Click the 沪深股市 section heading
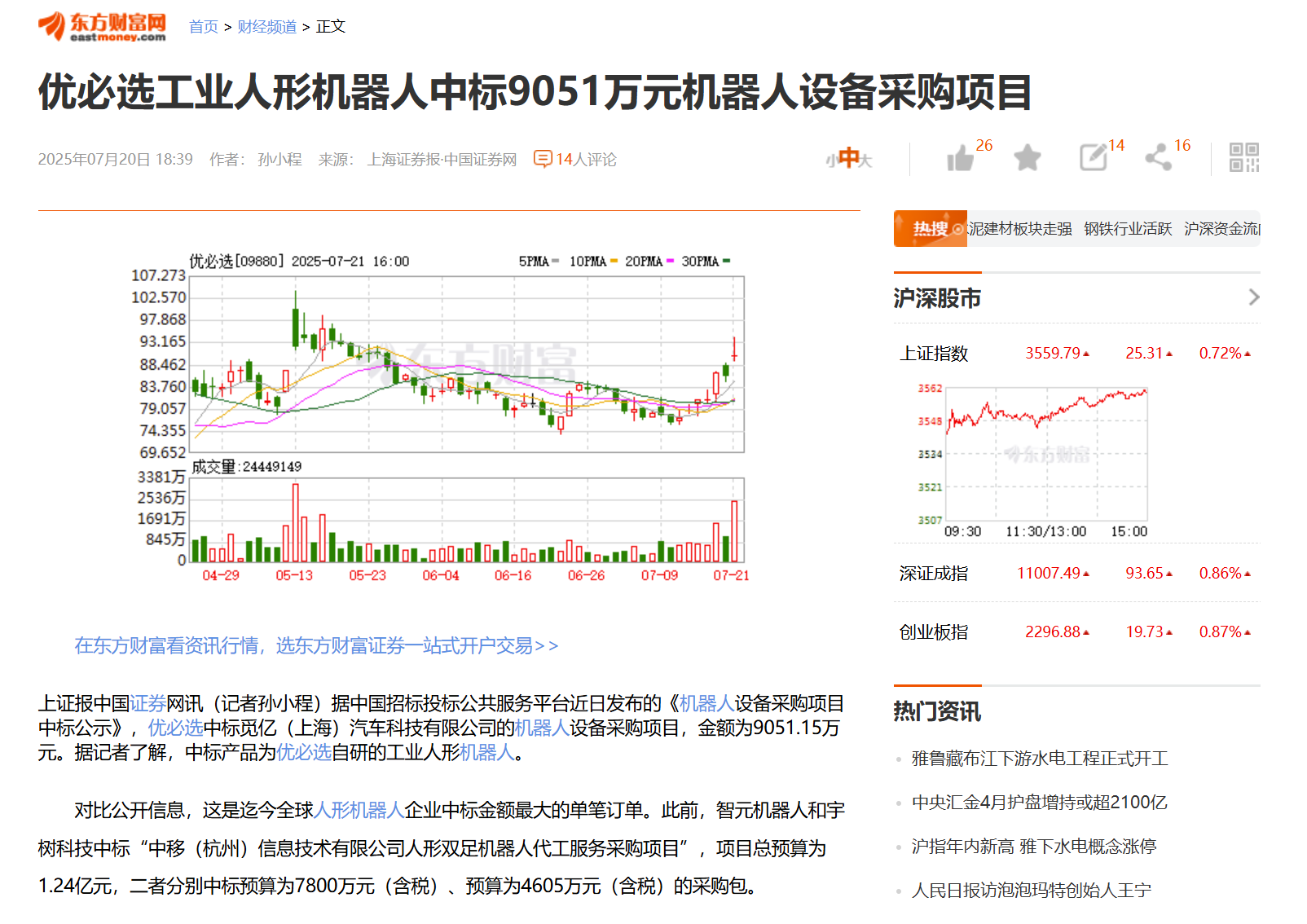Screen dimensions: 1307x924 [937, 298]
